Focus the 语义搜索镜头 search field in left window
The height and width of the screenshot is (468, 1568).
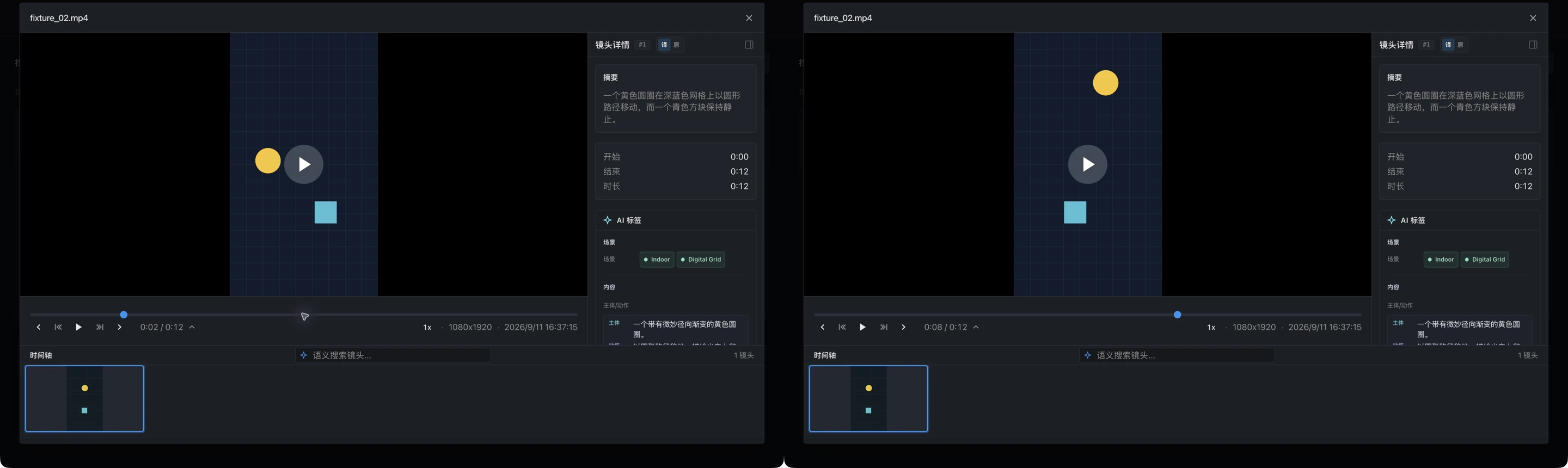coord(393,355)
